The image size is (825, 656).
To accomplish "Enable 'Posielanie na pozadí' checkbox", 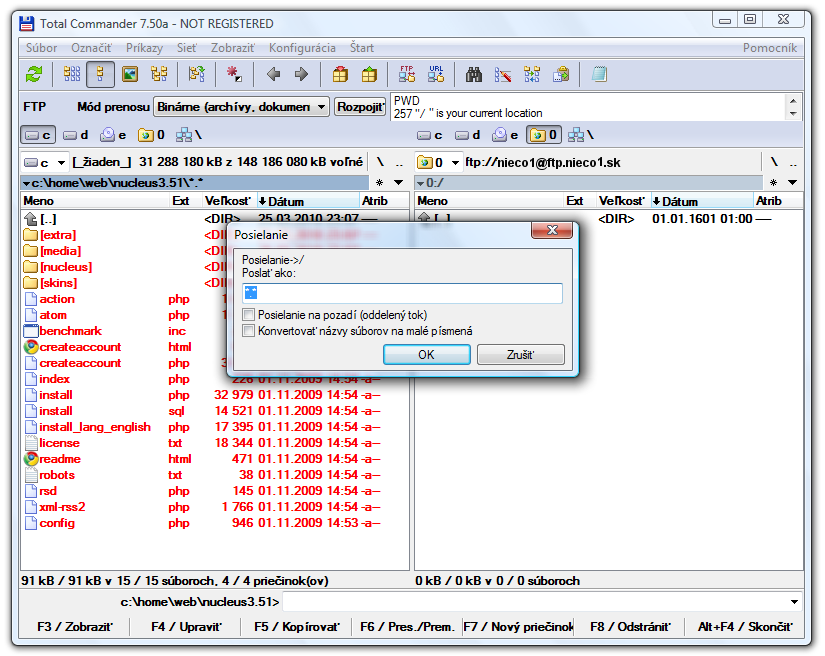I will [248, 315].
